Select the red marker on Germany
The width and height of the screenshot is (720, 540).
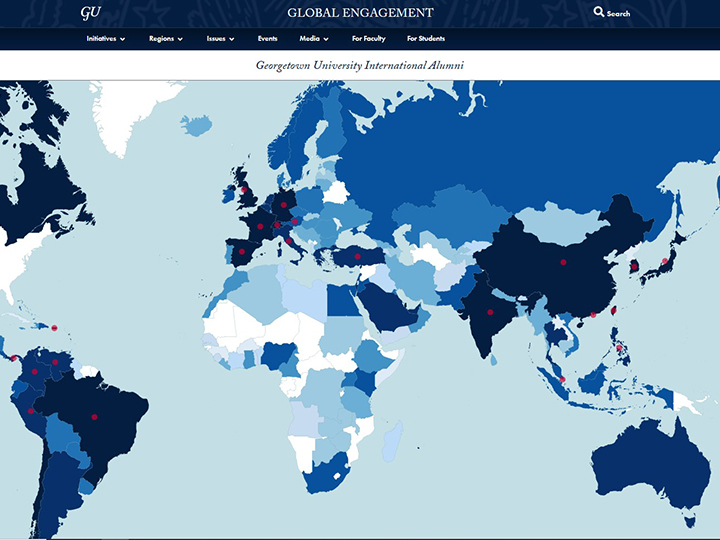284,205
